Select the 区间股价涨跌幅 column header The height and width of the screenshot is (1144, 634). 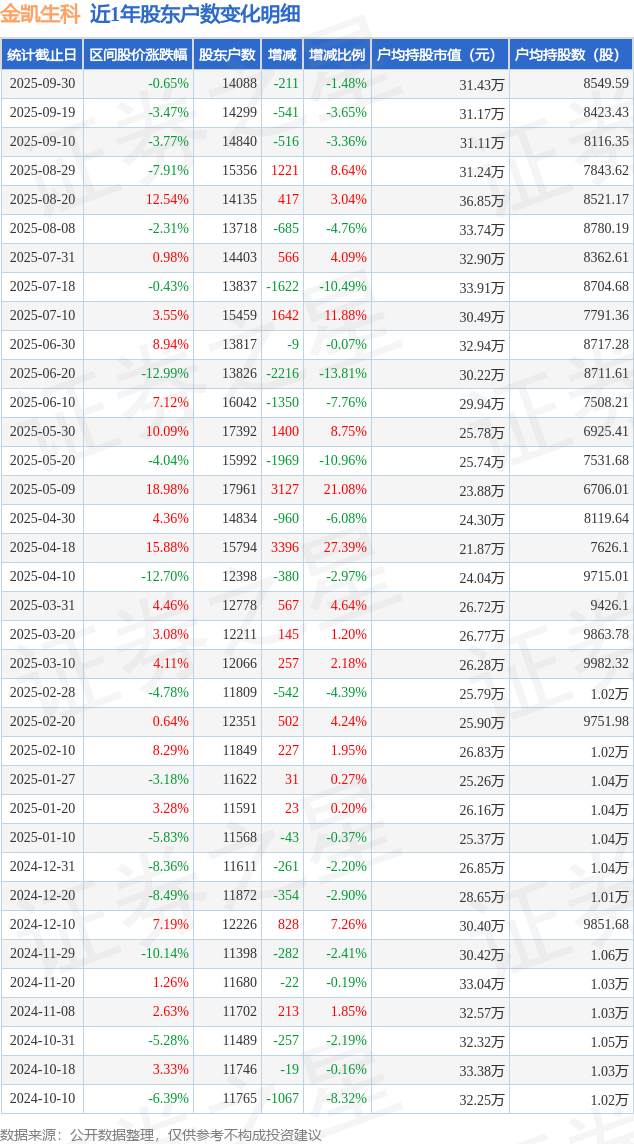point(137,55)
